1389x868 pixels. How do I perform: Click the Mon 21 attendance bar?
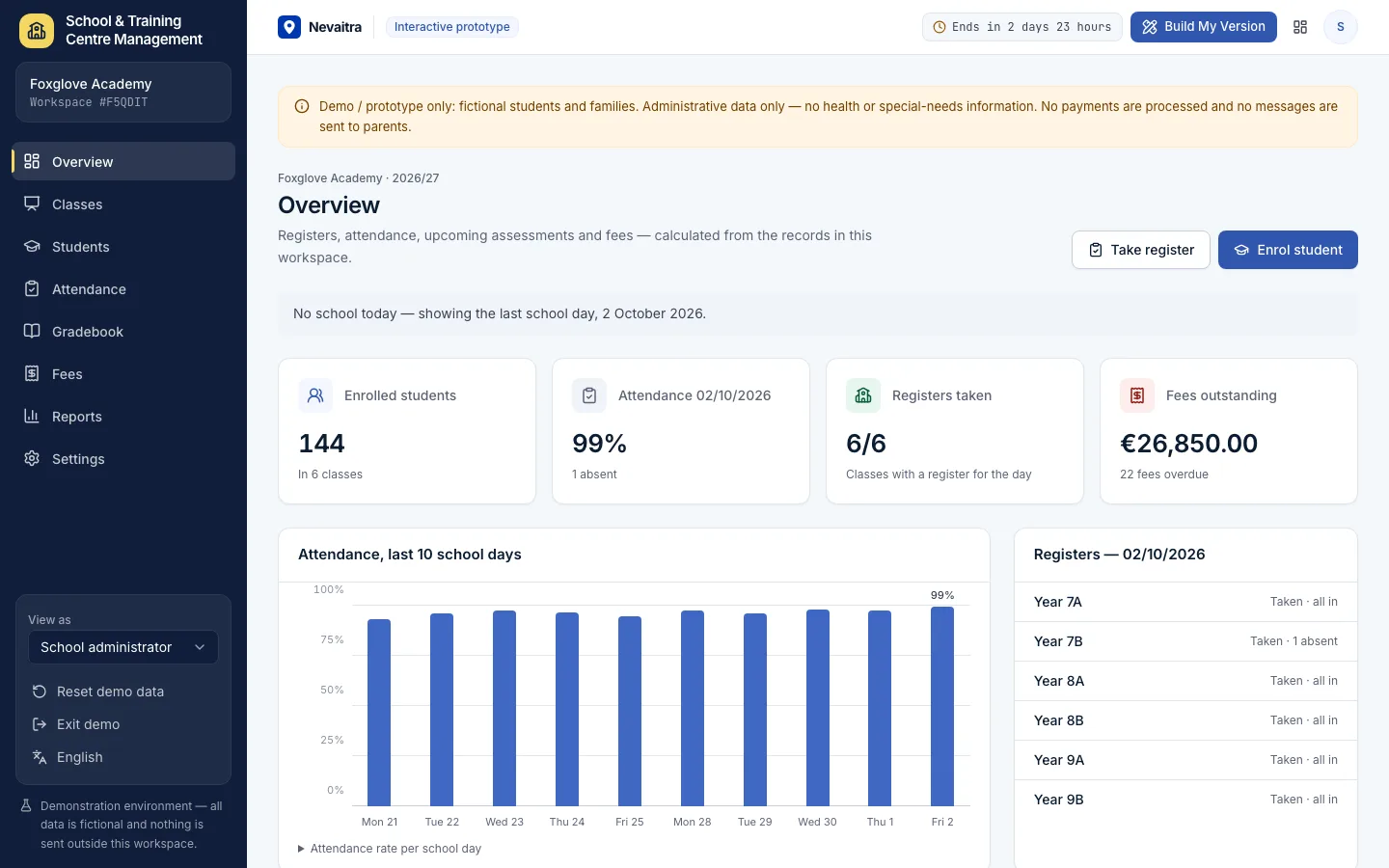(379, 713)
